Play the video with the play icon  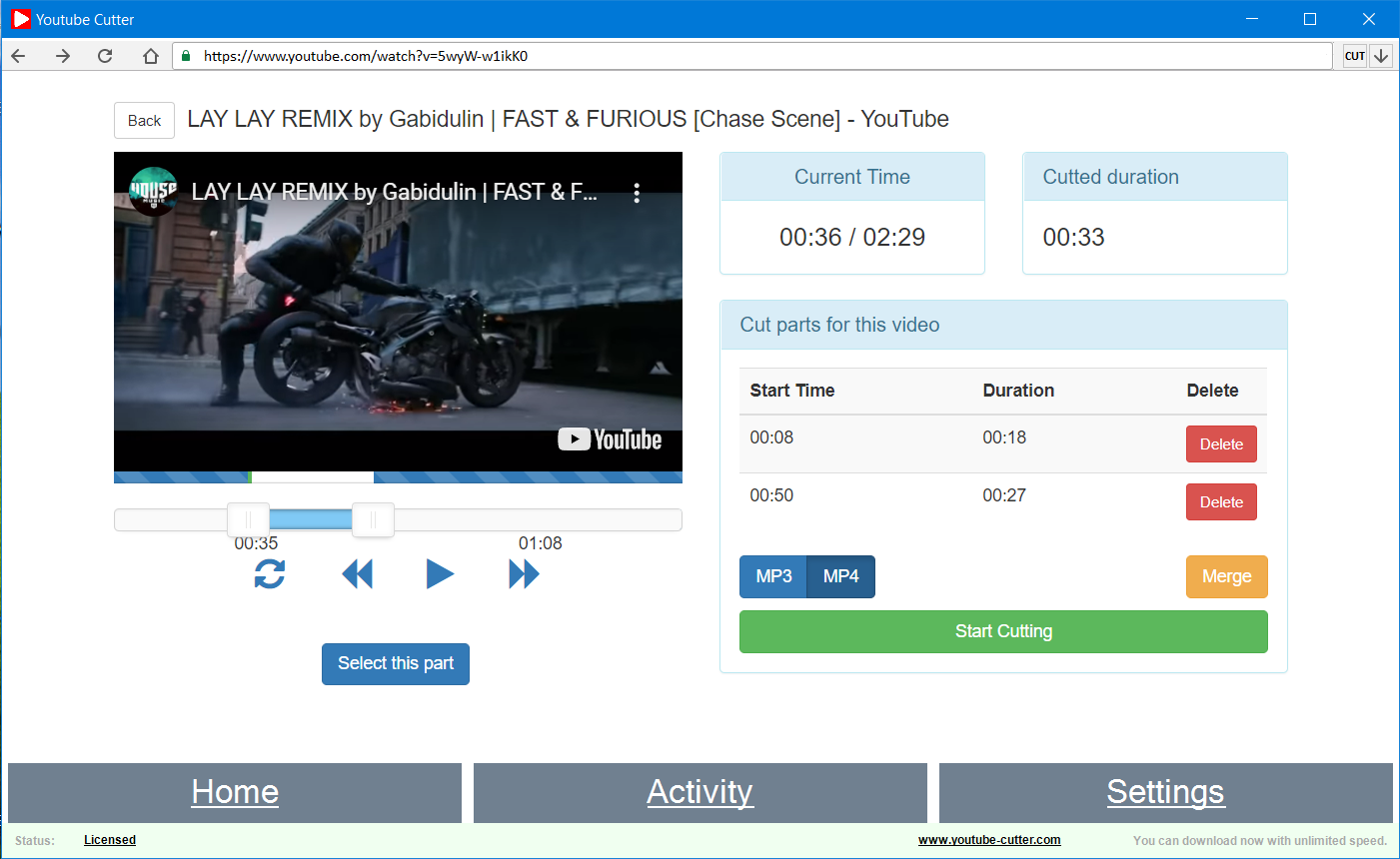[440, 573]
